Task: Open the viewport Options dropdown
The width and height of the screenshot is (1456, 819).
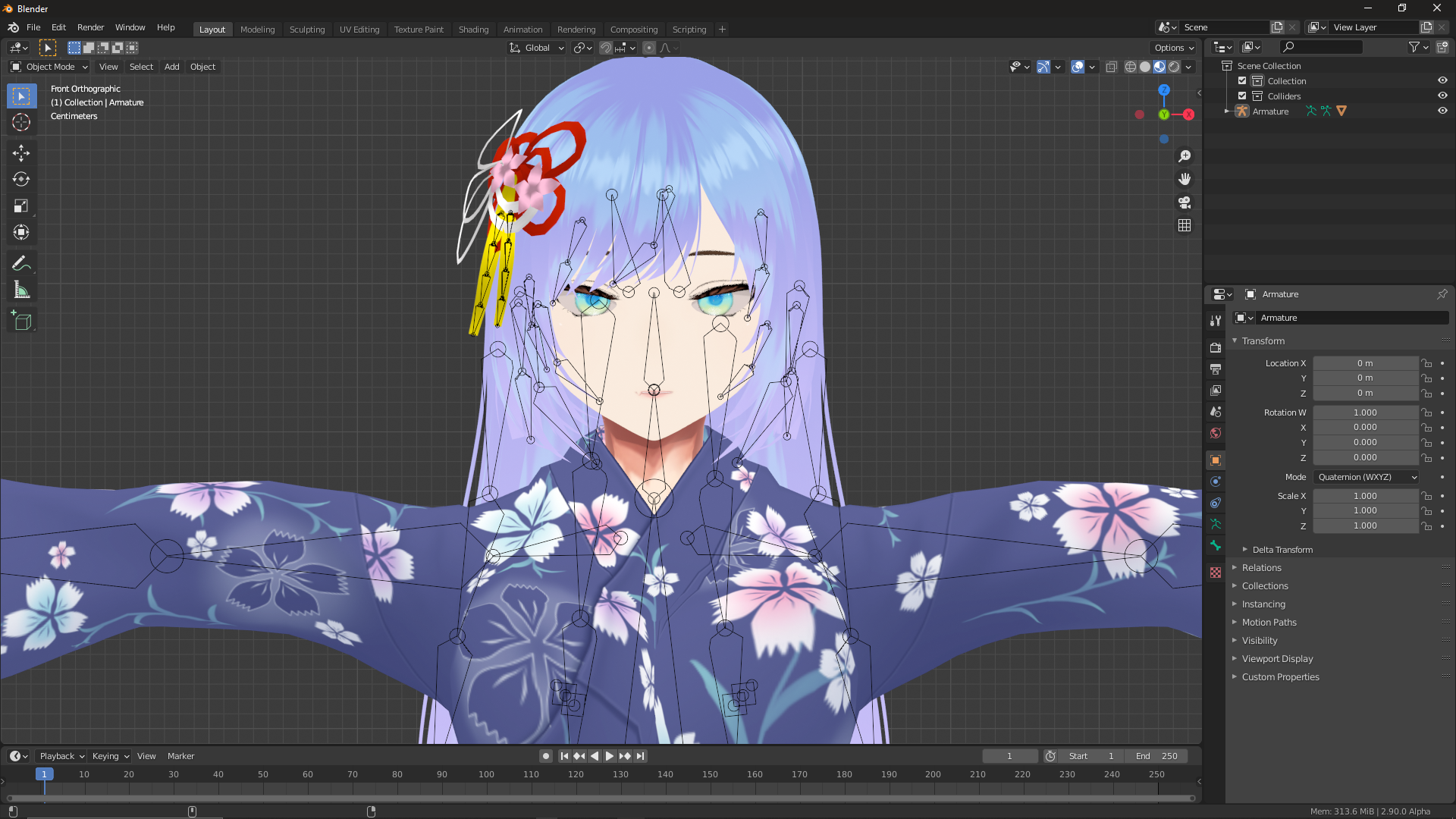Action: [1175, 48]
